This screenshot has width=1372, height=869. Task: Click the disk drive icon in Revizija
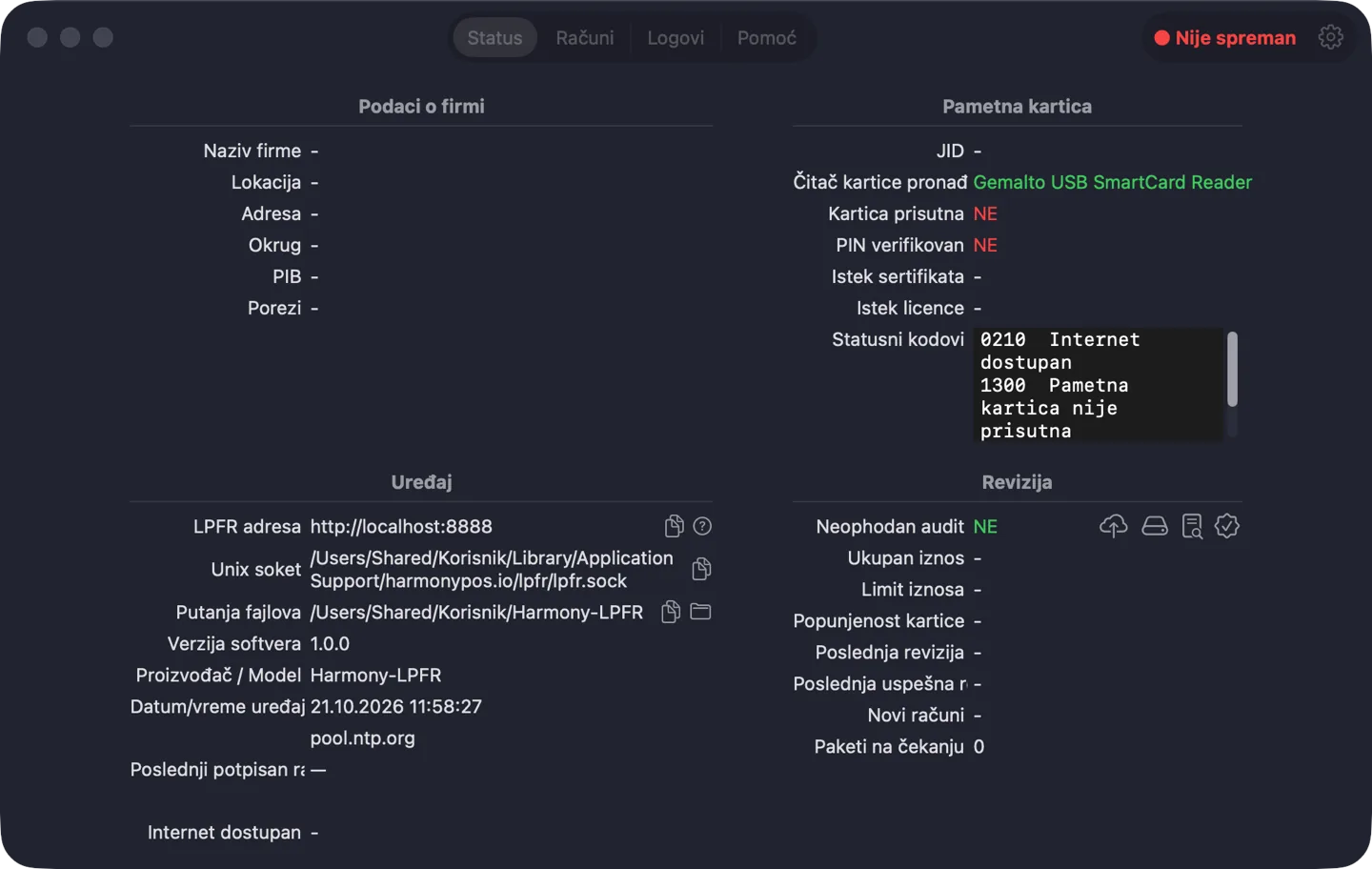pos(1155,526)
